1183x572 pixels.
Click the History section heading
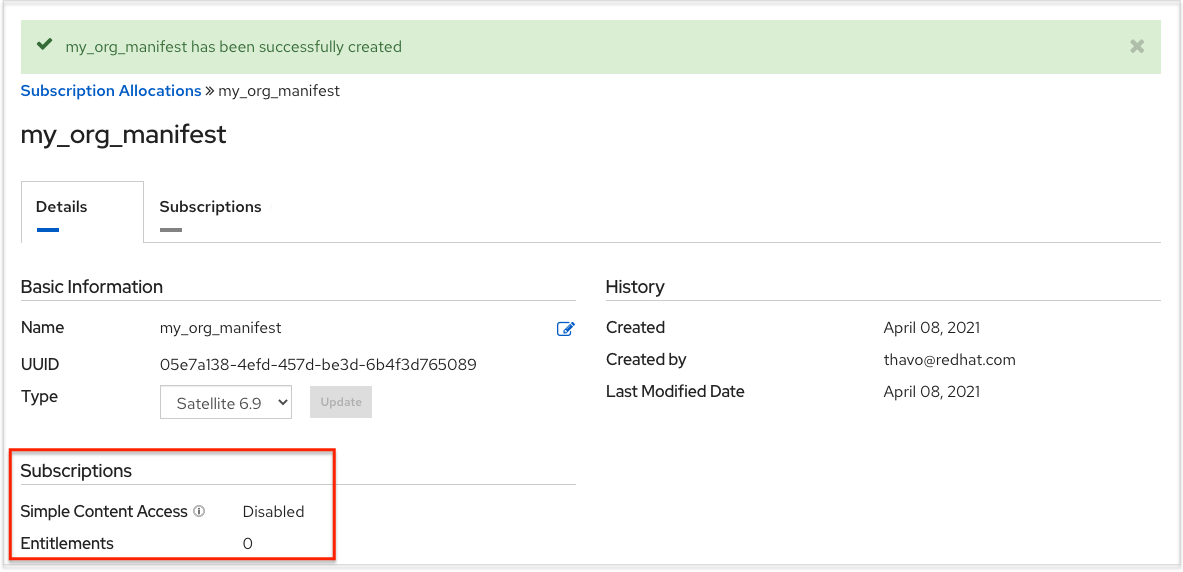(635, 287)
